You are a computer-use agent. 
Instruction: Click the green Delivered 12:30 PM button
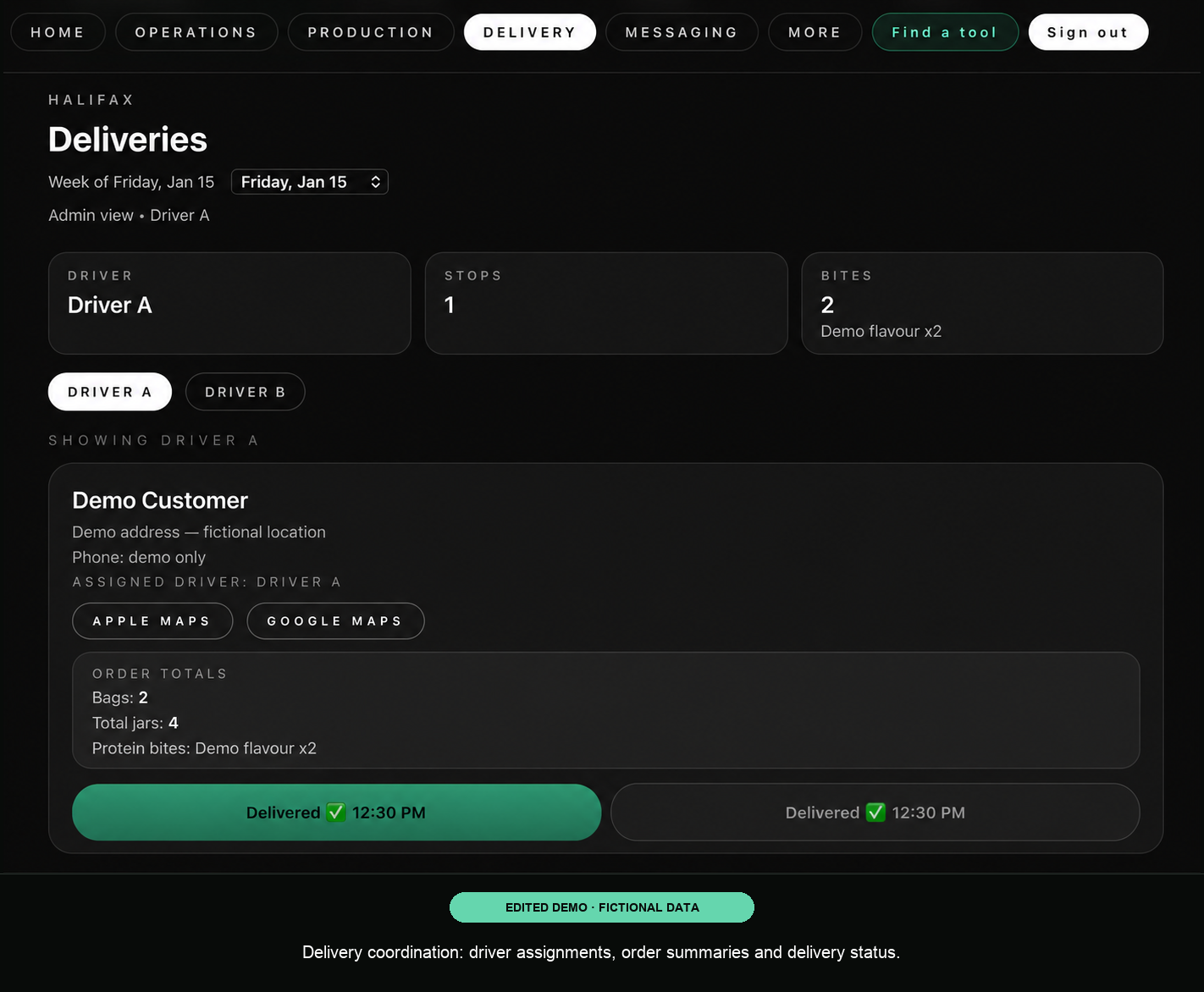point(337,813)
